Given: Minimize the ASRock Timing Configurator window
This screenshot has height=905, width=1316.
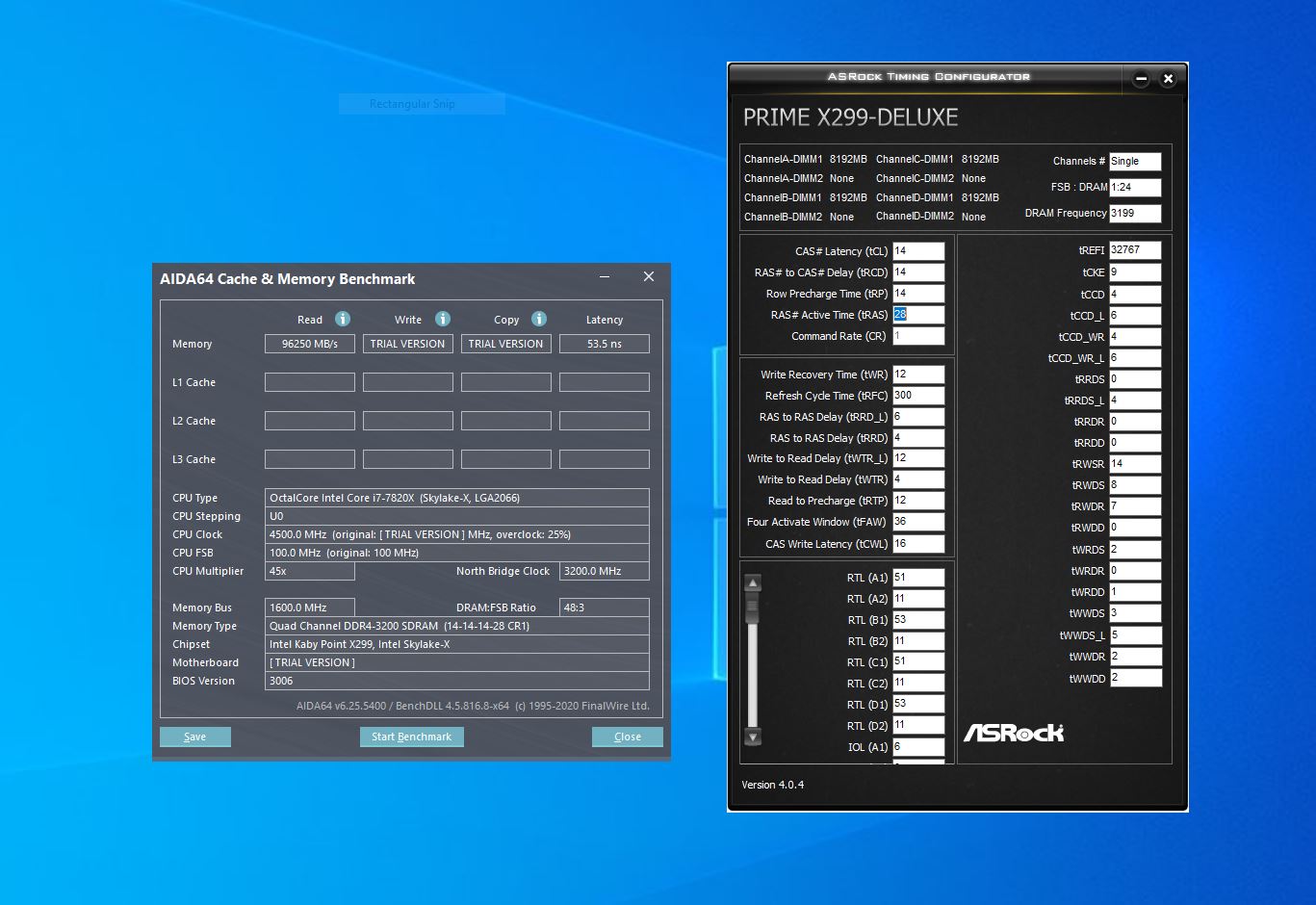Looking at the screenshot, I should point(1140,79).
